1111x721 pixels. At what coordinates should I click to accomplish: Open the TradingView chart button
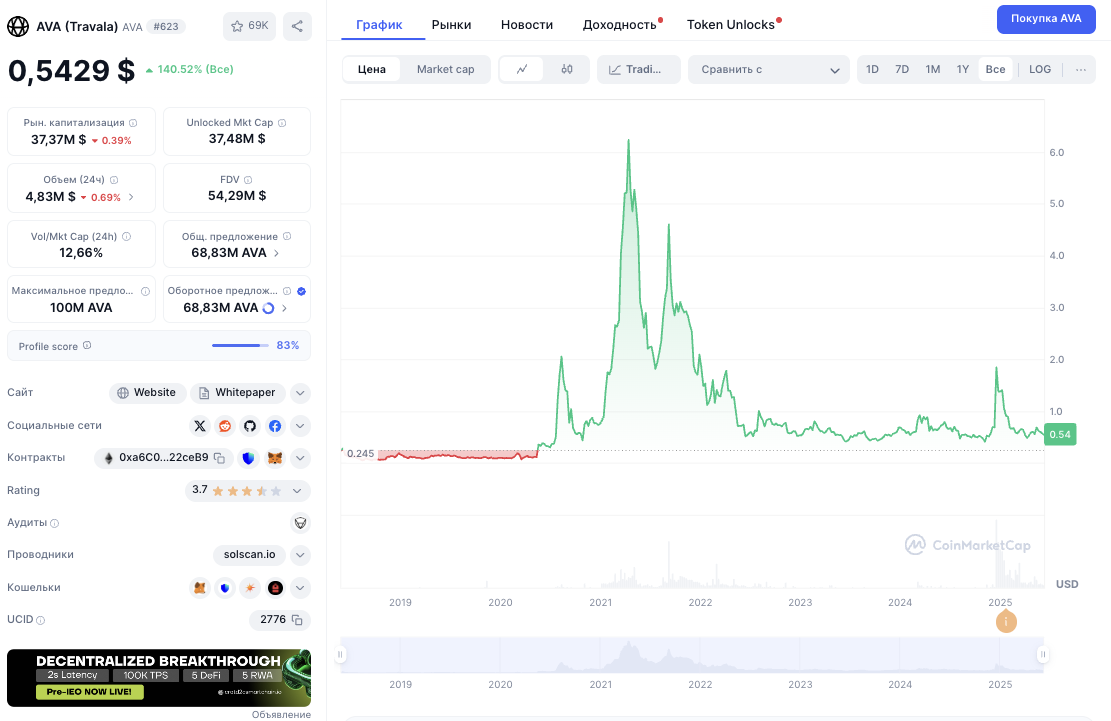click(x=638, y=69)
